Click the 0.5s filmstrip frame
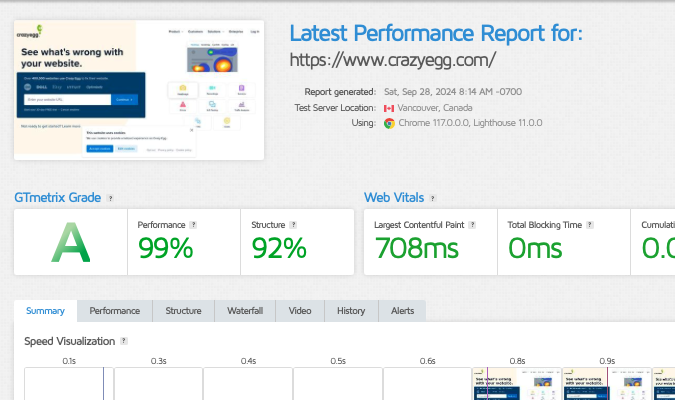 click(x=338, y=384)
